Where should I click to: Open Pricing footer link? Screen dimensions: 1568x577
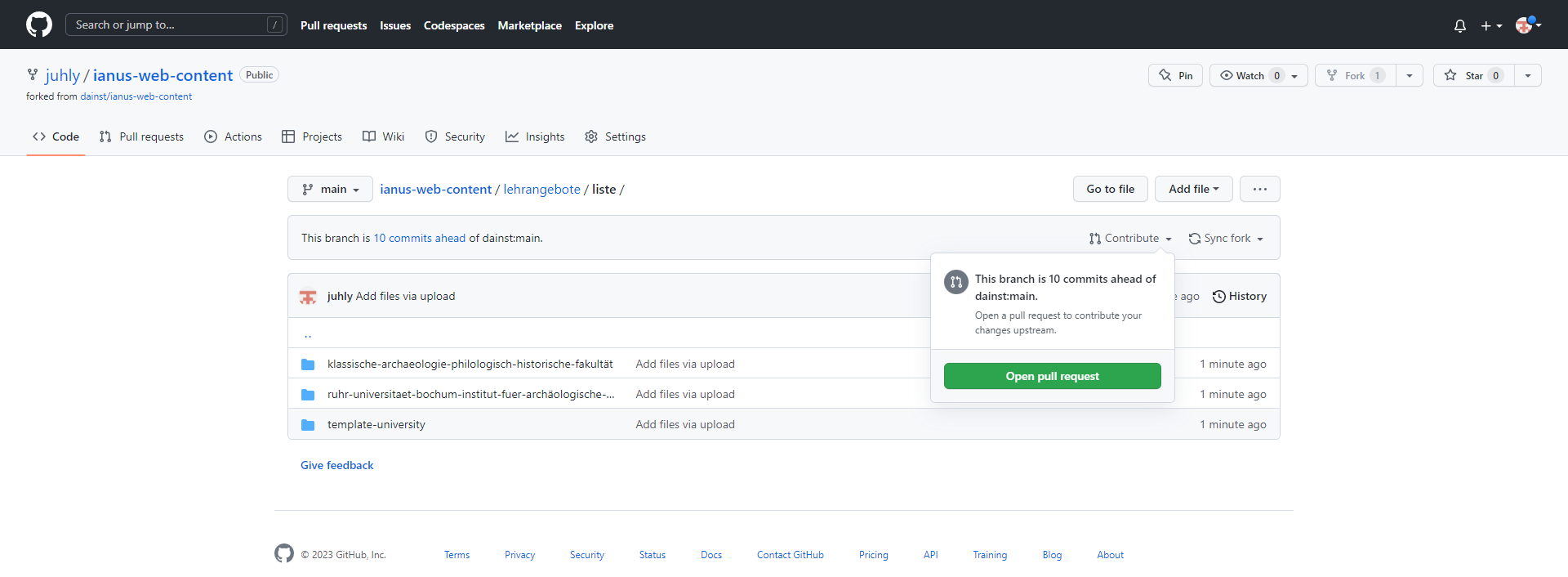pos(873,555)
